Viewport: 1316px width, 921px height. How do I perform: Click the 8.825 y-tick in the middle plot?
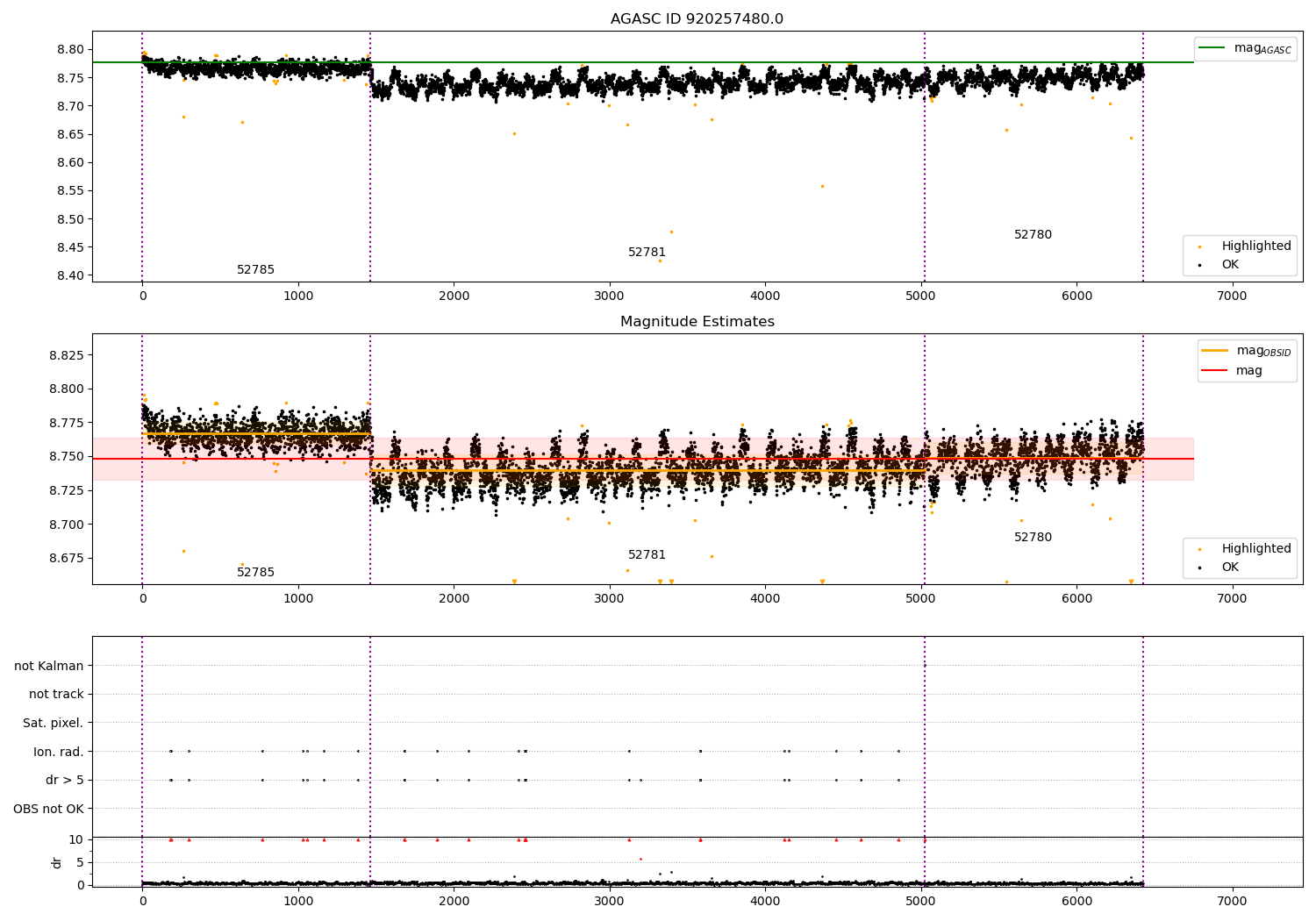coord(67,355)
